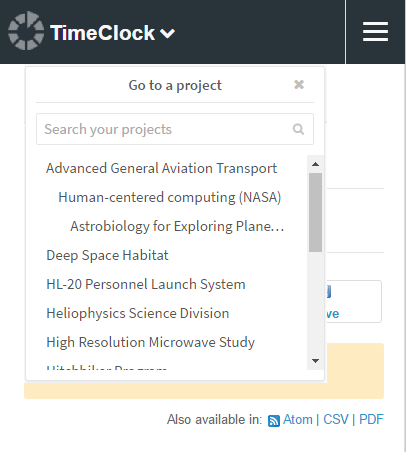Select HL-20 Personnel Launch System
The height and width of the screenshot is (452, 406).
click(x=146, y=284)
